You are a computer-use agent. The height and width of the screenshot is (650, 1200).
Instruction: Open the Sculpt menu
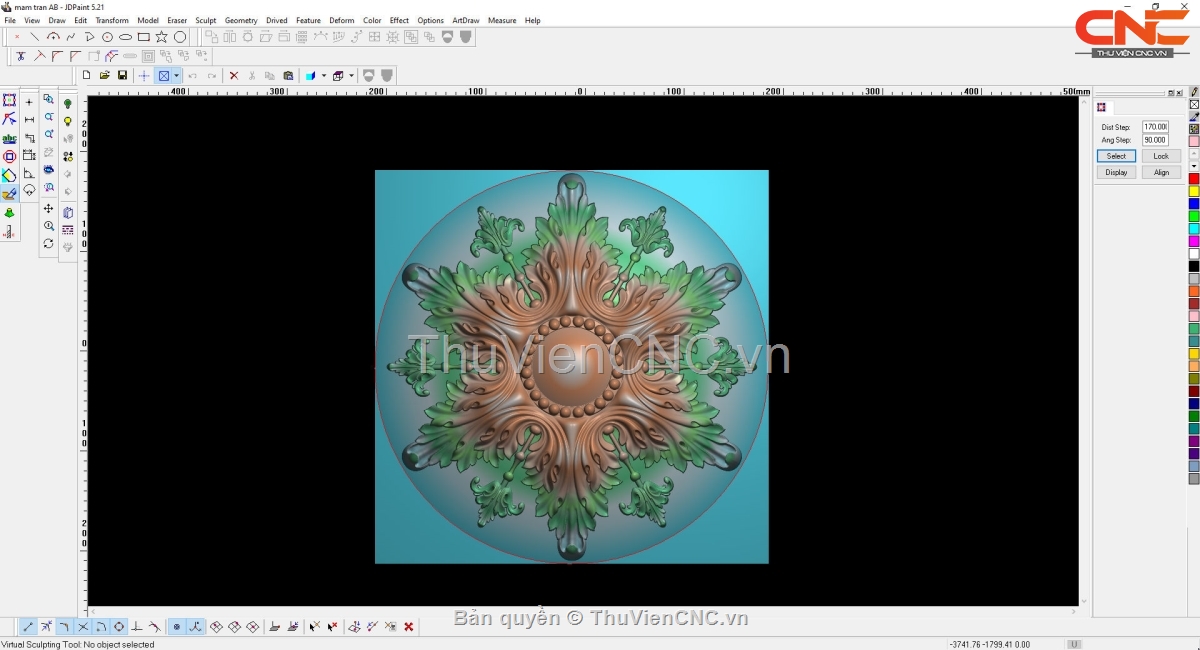[x=206, y=20]
